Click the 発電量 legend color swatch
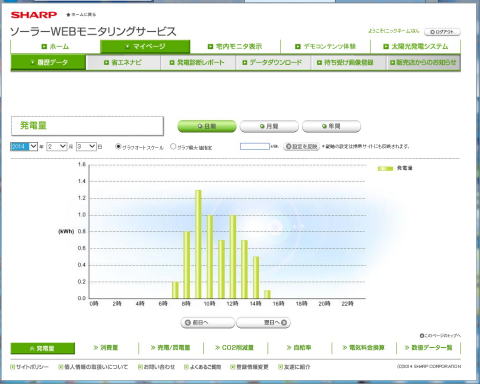The height and width of the screenshot is (384, 480). 385,168
